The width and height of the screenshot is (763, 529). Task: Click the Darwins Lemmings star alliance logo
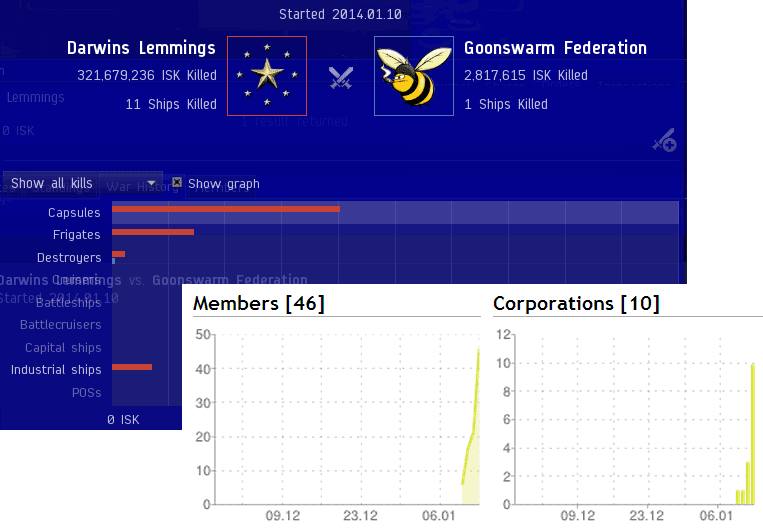tap(267, 76)
